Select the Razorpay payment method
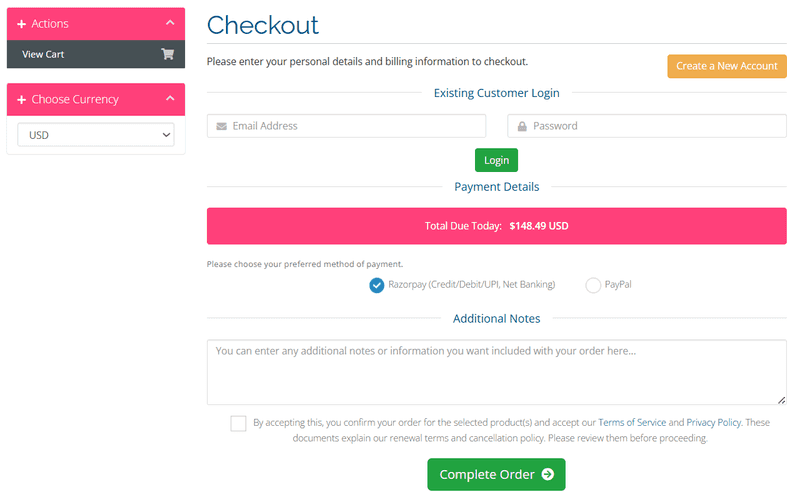 click(377, 285)
